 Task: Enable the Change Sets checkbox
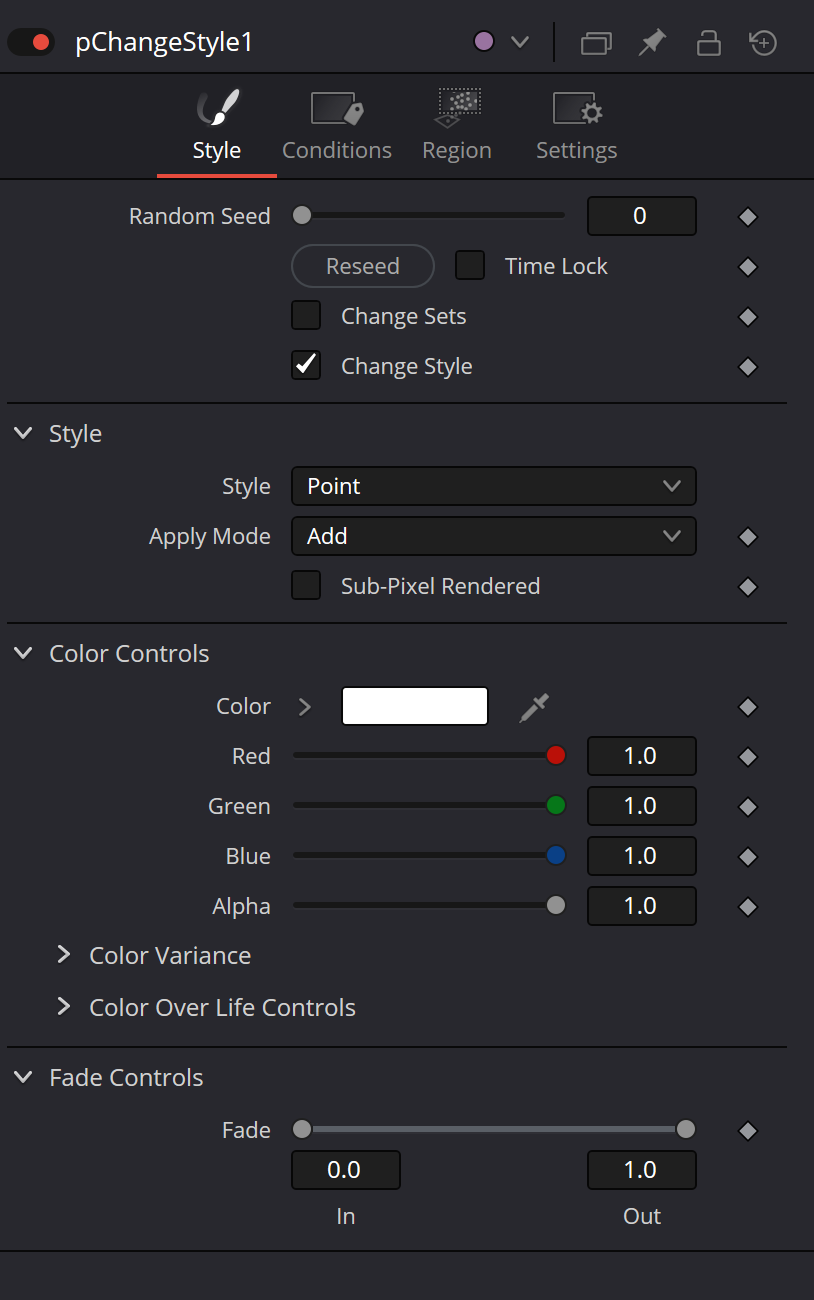click(306, 316)
